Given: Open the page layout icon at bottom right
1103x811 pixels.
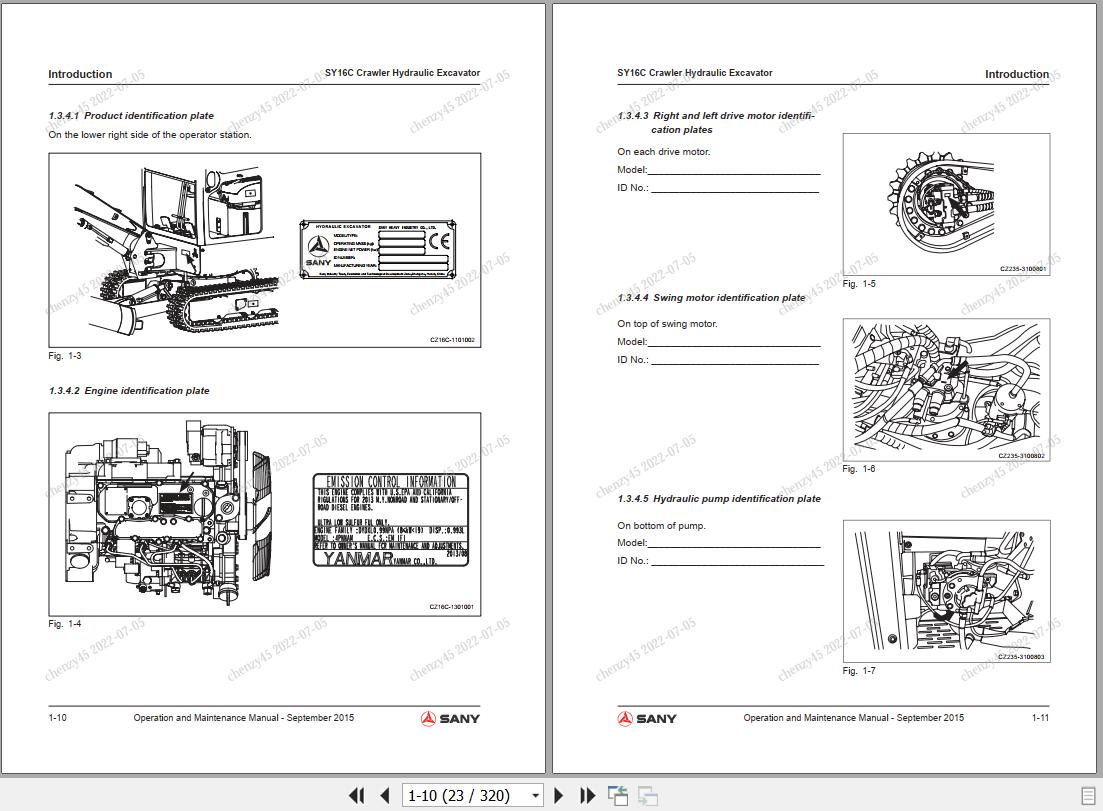Looking at the screenshot, I should pos(1088,796).
